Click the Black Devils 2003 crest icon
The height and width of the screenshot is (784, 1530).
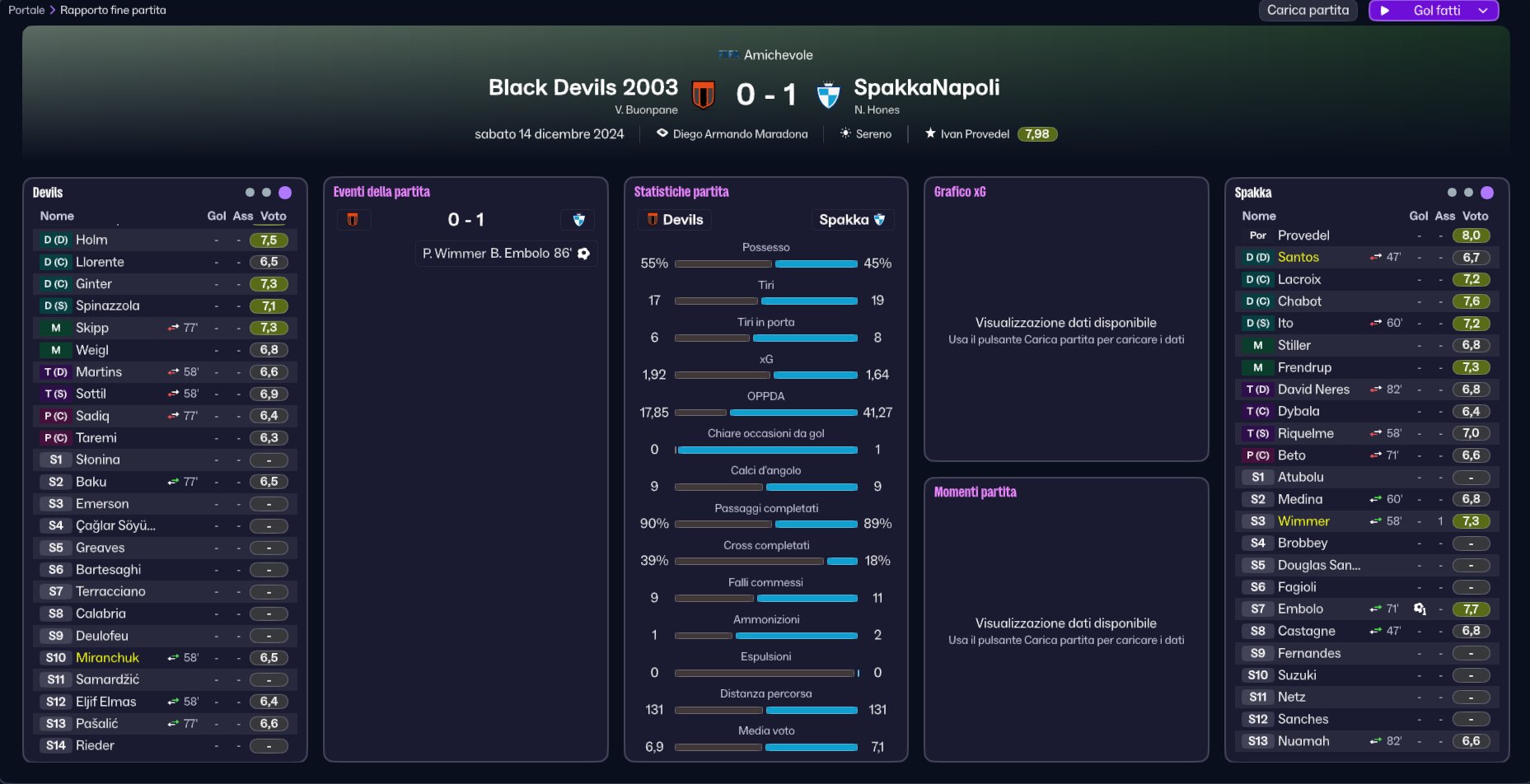point(703,95)
